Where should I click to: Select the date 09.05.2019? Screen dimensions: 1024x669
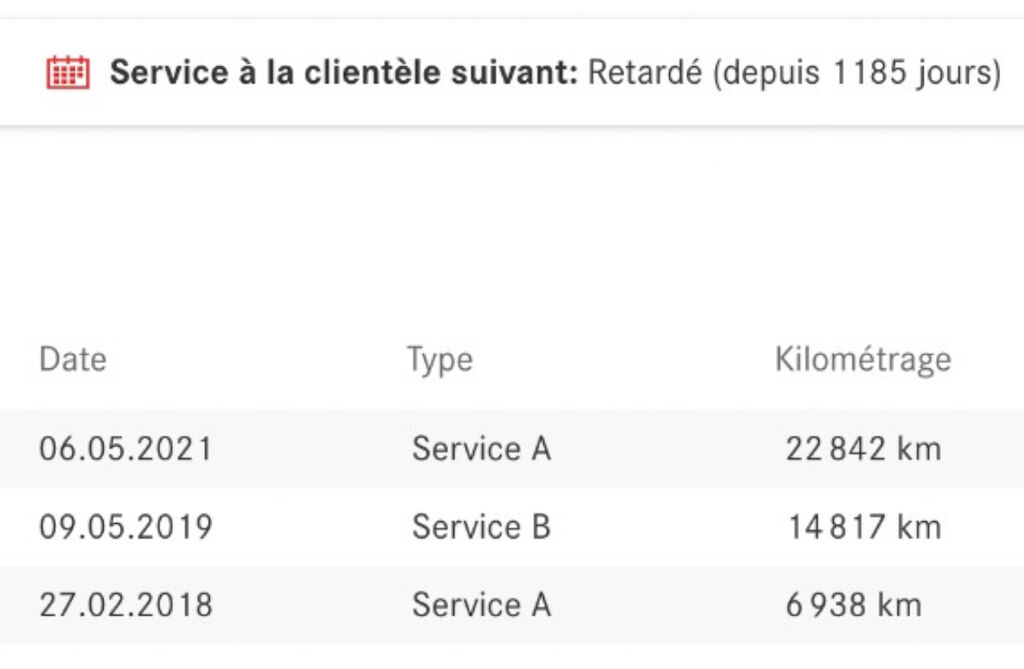(x=126, y=527)
